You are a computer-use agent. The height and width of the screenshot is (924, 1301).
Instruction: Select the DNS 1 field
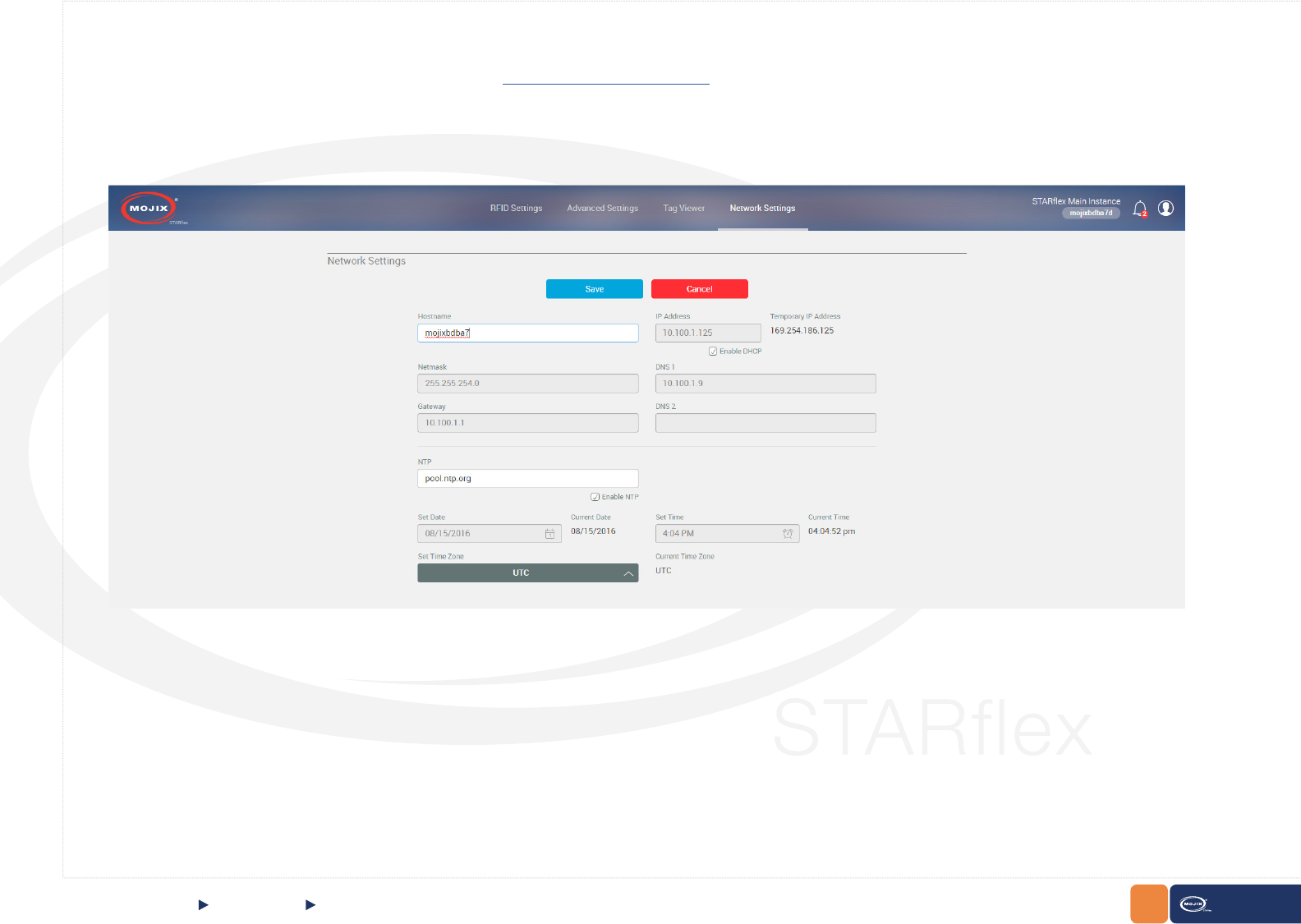(765, 384)
